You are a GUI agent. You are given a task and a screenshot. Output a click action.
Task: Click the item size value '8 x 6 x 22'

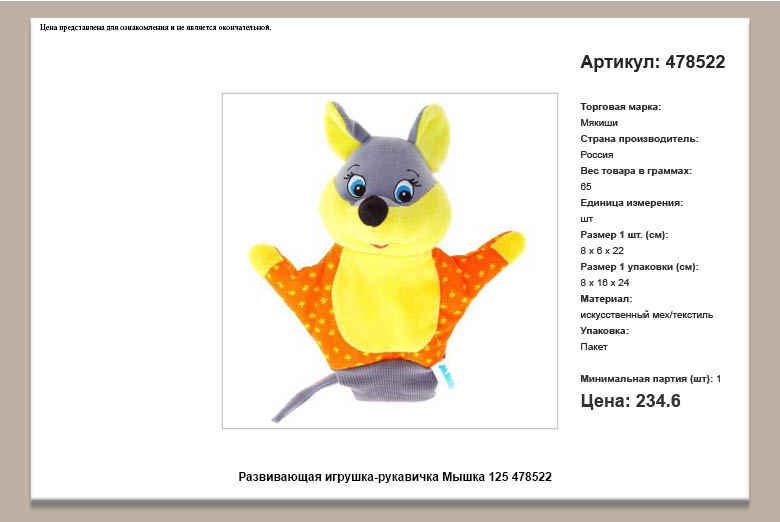point(602,250)
